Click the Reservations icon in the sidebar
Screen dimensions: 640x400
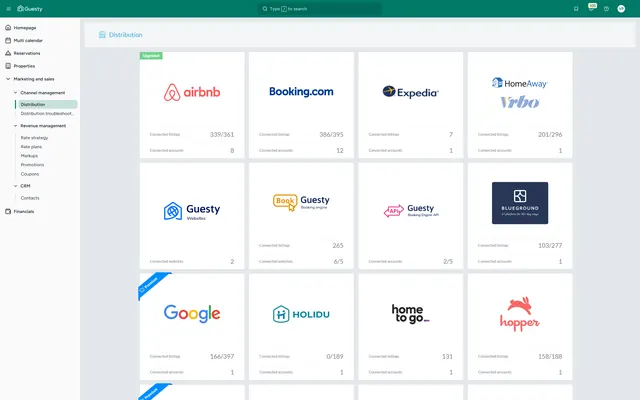(8, 53)
